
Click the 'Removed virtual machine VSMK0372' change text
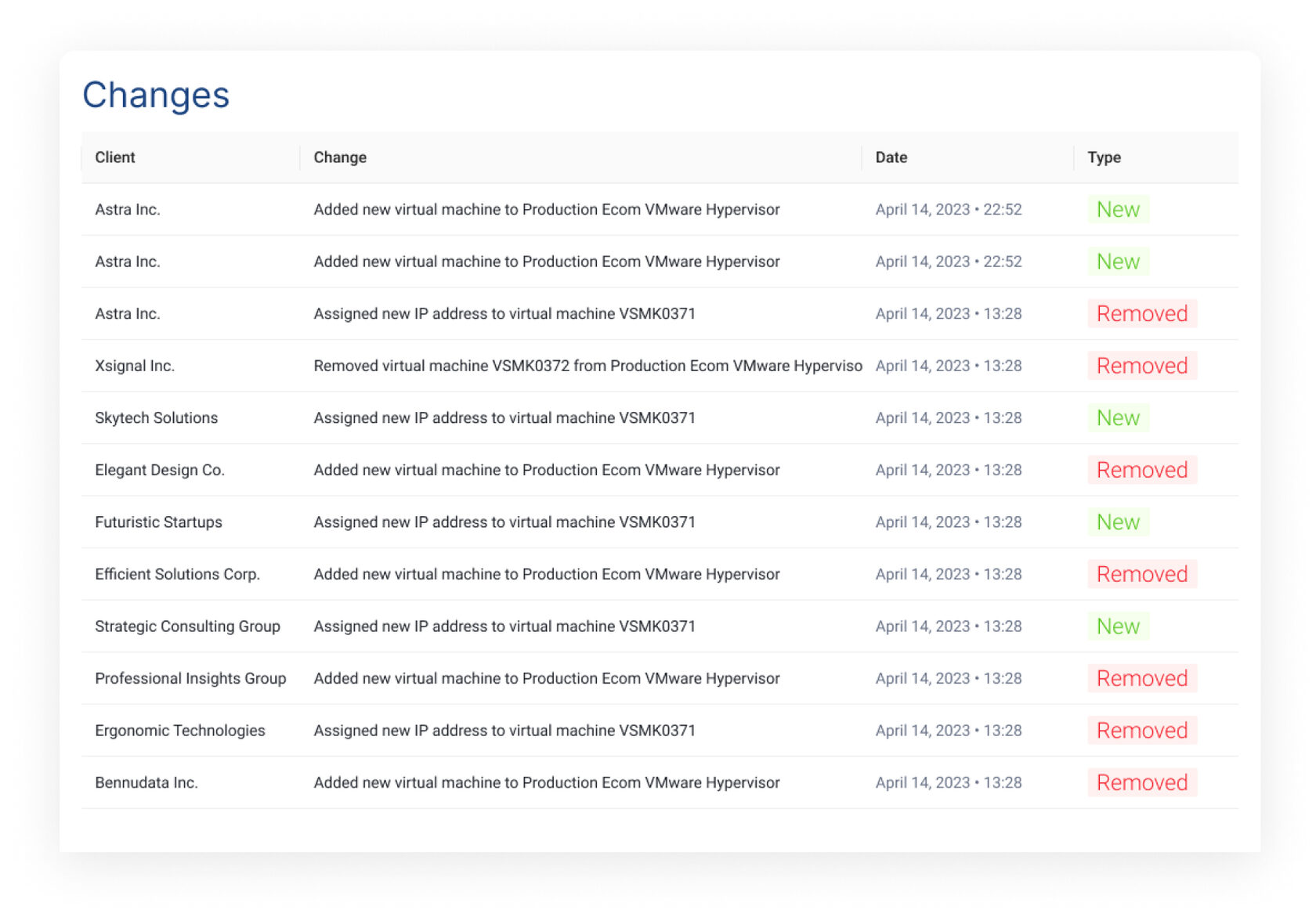587,366
